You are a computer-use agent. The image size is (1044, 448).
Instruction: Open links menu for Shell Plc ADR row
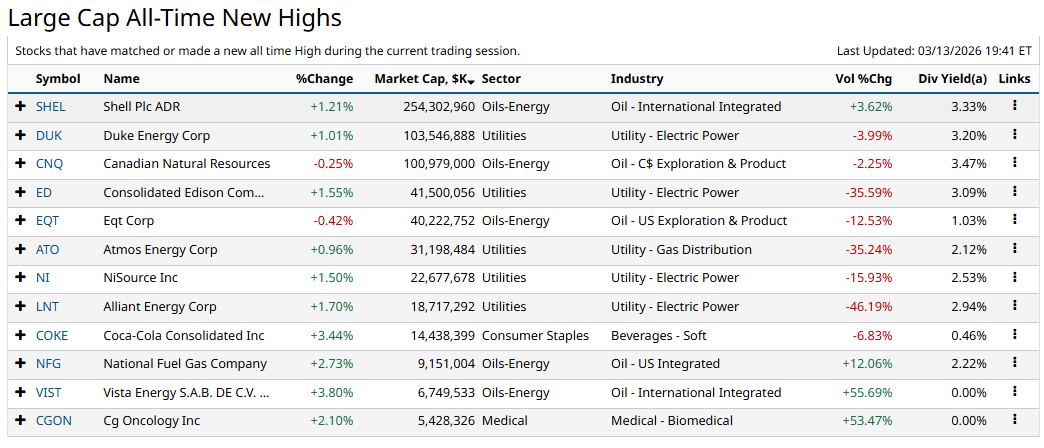coord(1014,105)
